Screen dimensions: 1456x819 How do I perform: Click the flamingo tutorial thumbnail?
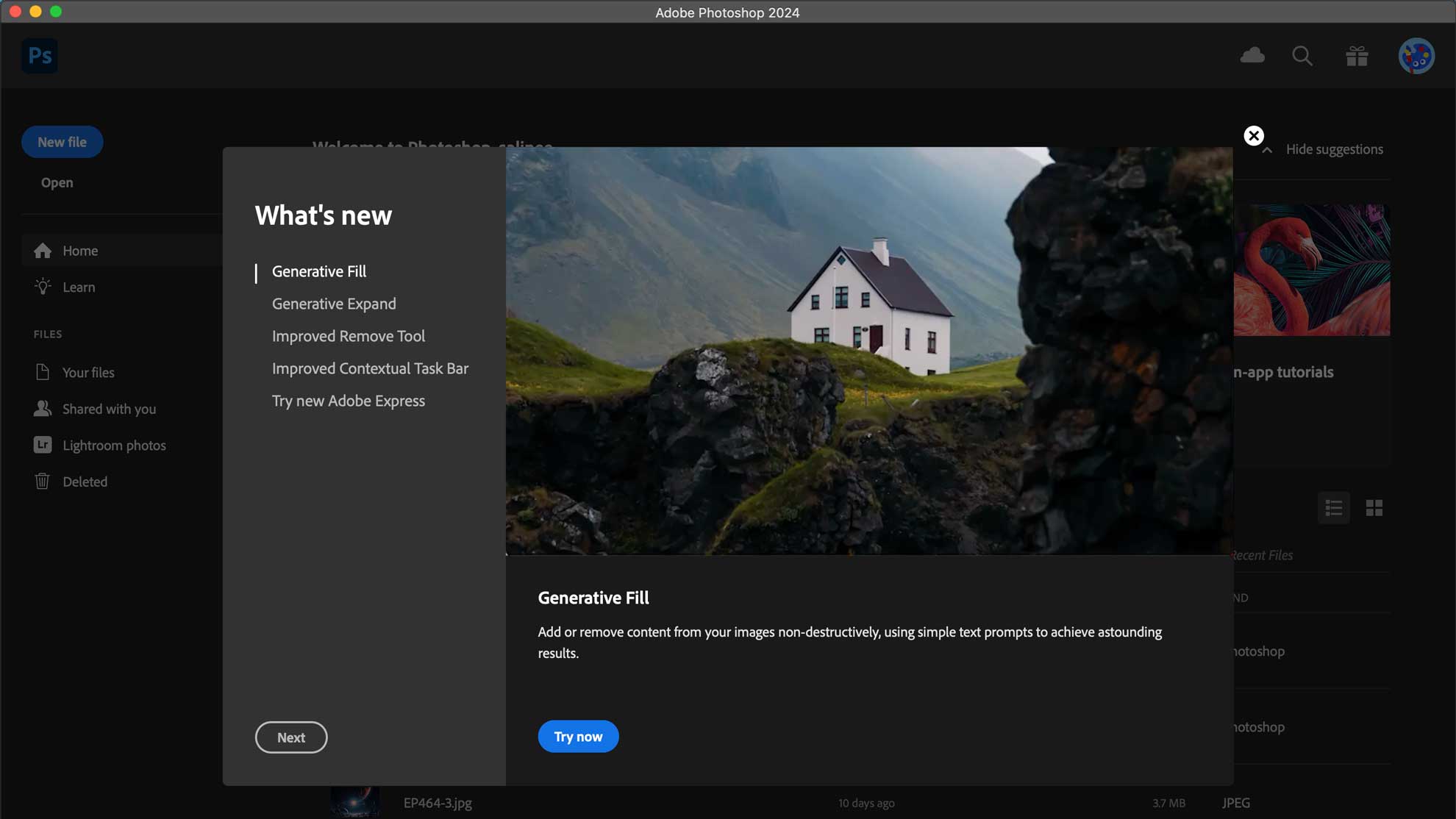pyautogui.click(x=1312, y=271)
